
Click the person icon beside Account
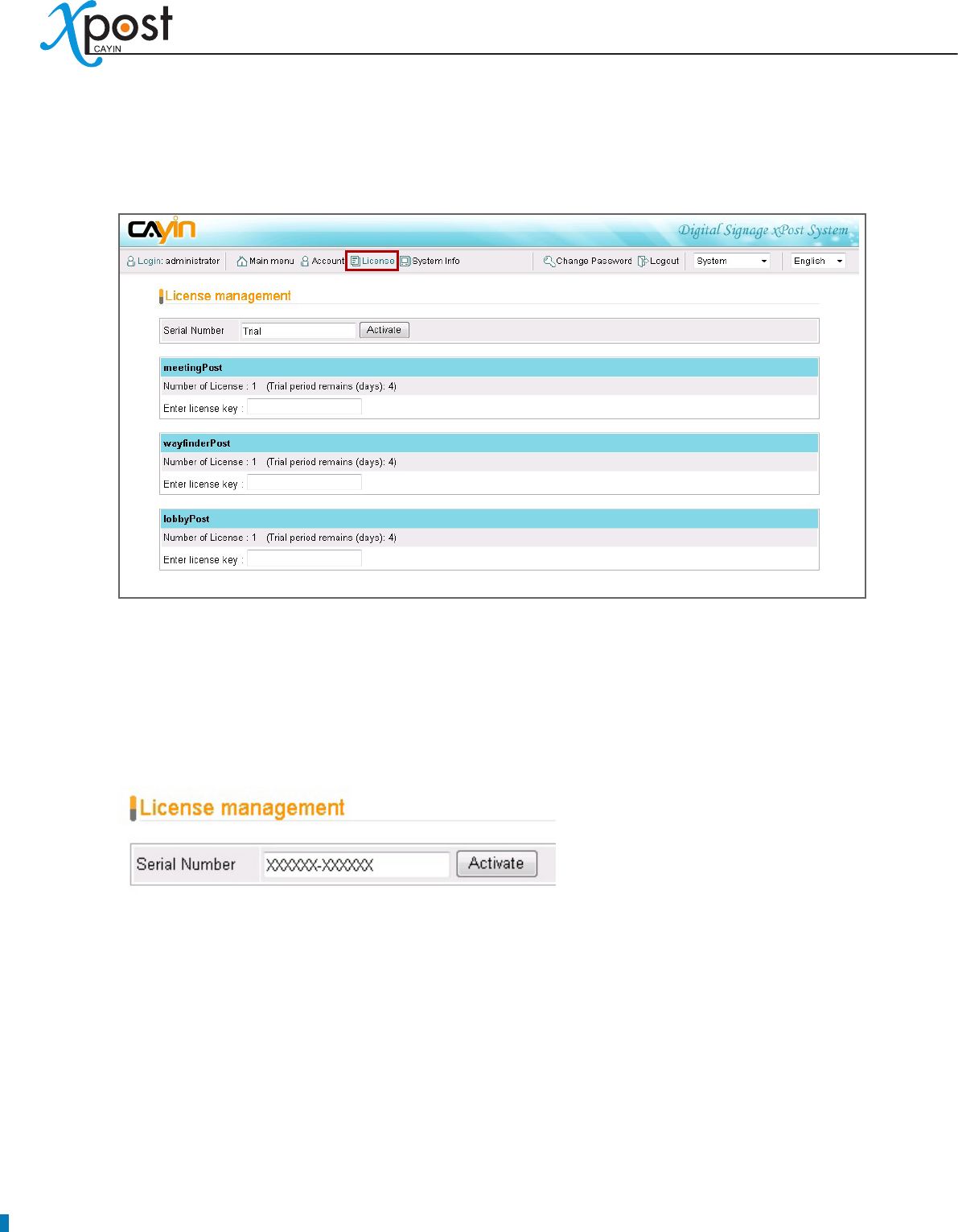(x=305, y=261)
